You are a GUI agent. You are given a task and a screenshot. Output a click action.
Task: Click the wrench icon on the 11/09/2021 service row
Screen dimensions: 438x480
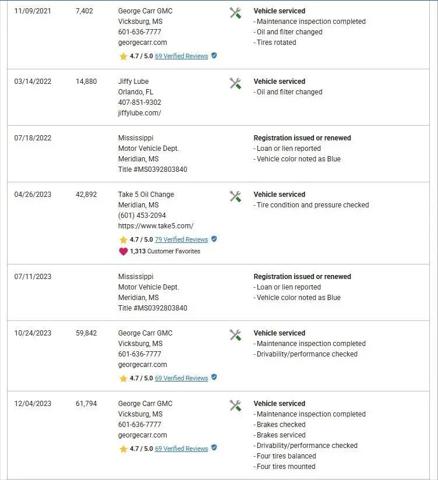pos(235,13)
